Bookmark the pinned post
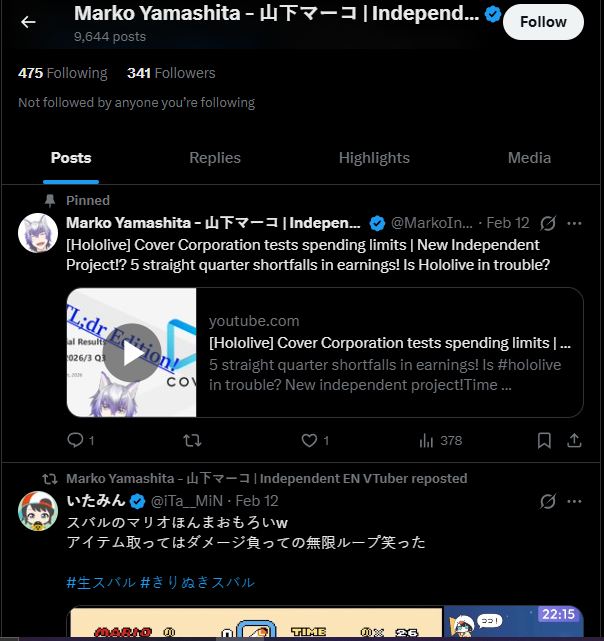The image size is (604, 641). (544, 440)
